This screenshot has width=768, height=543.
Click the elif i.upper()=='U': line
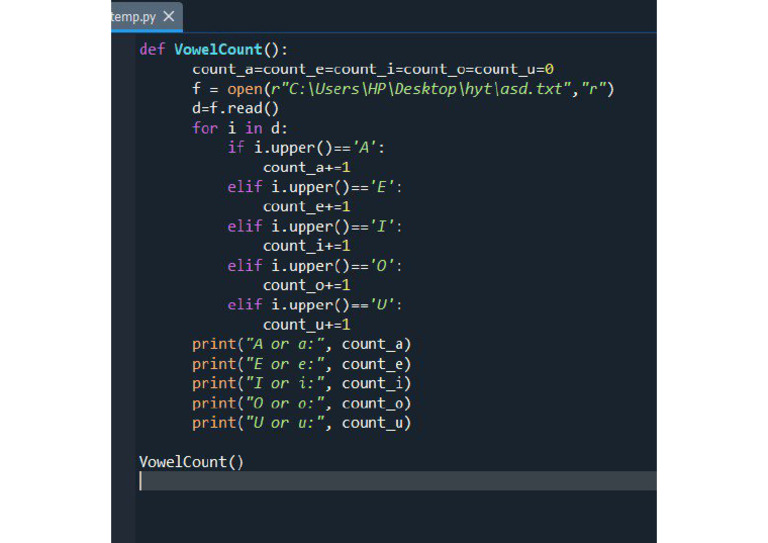314,305
